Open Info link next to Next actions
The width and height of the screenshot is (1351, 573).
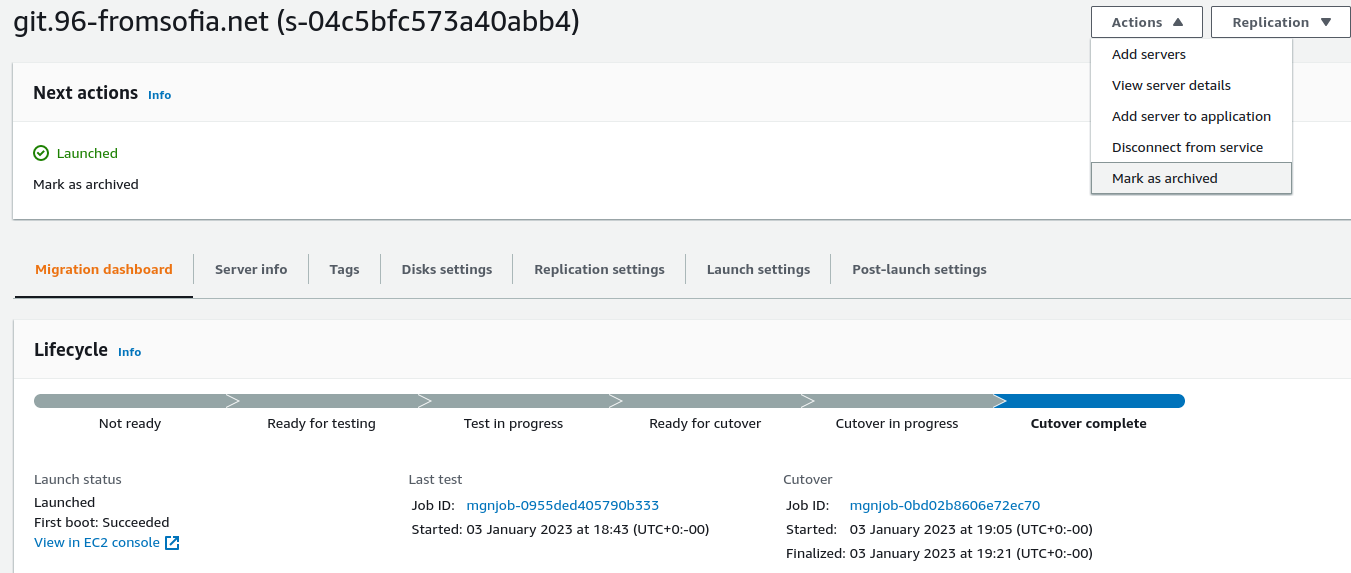click(159, 95)
